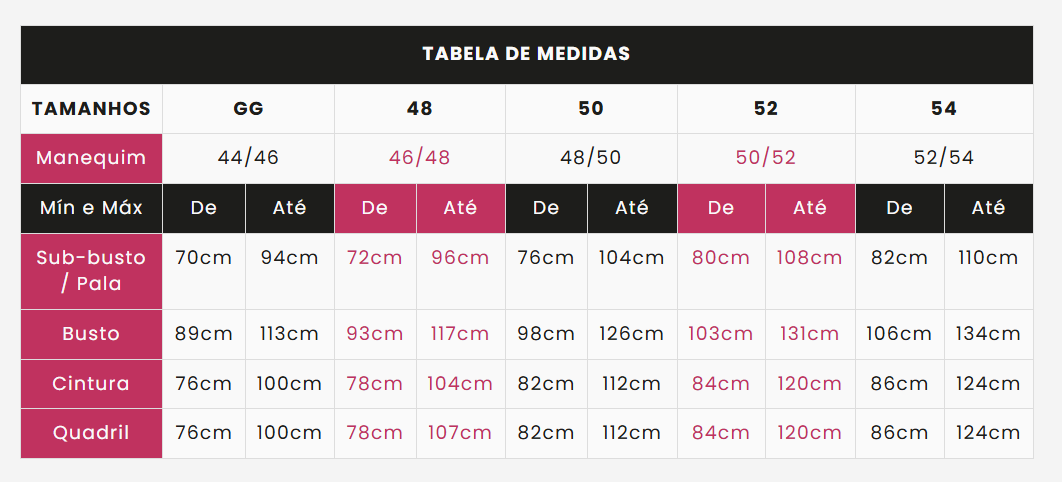The height and width of the screenshot is (482, 1062).
Task: Select the 117cm busto value
Action: [460, 334]
